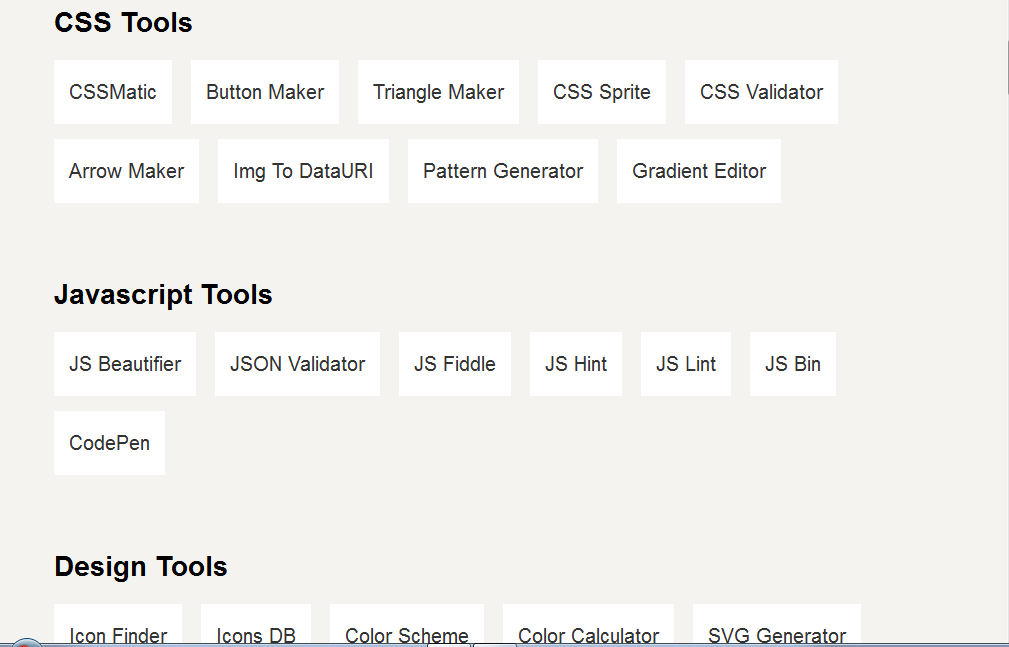Open the JS Hint tool

[x=576, y=364]
